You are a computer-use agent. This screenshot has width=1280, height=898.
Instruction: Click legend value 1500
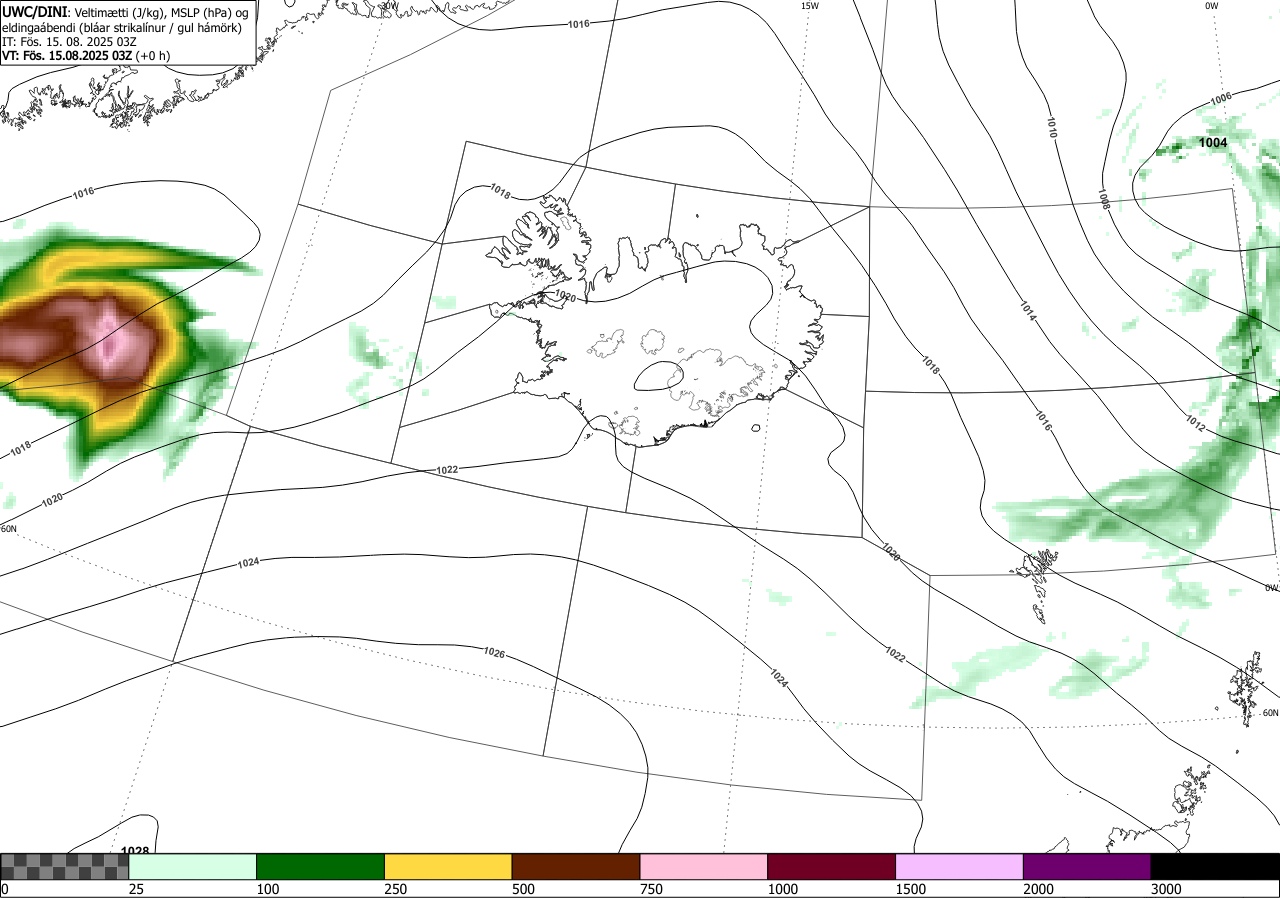pyautogui.click(x=911, y=889)
